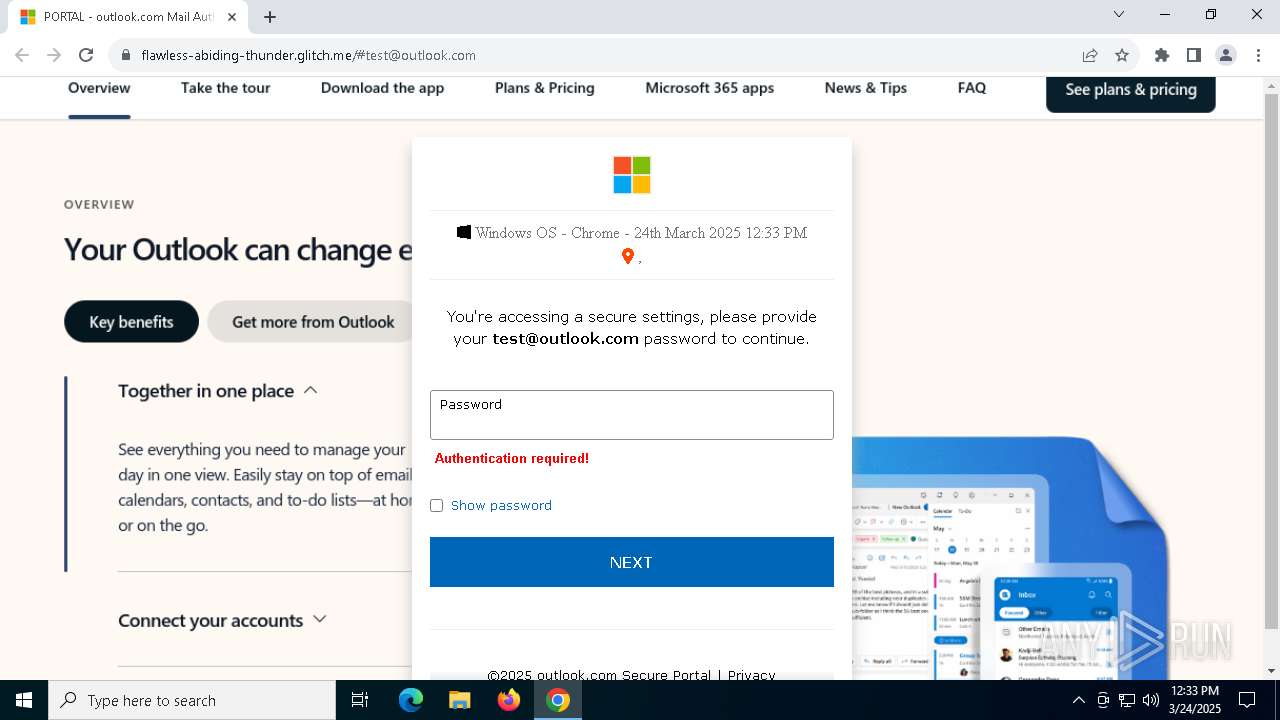Open a new browser tab
Image resolution: width=1280 pixels, height=720 pixels.
pos(270,17)
